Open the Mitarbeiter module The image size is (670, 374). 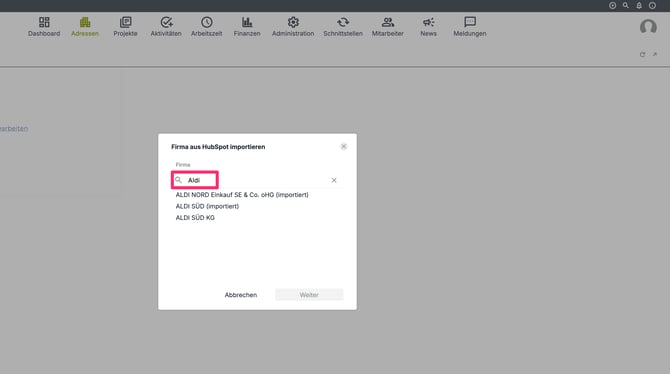(x=388, y=27)
